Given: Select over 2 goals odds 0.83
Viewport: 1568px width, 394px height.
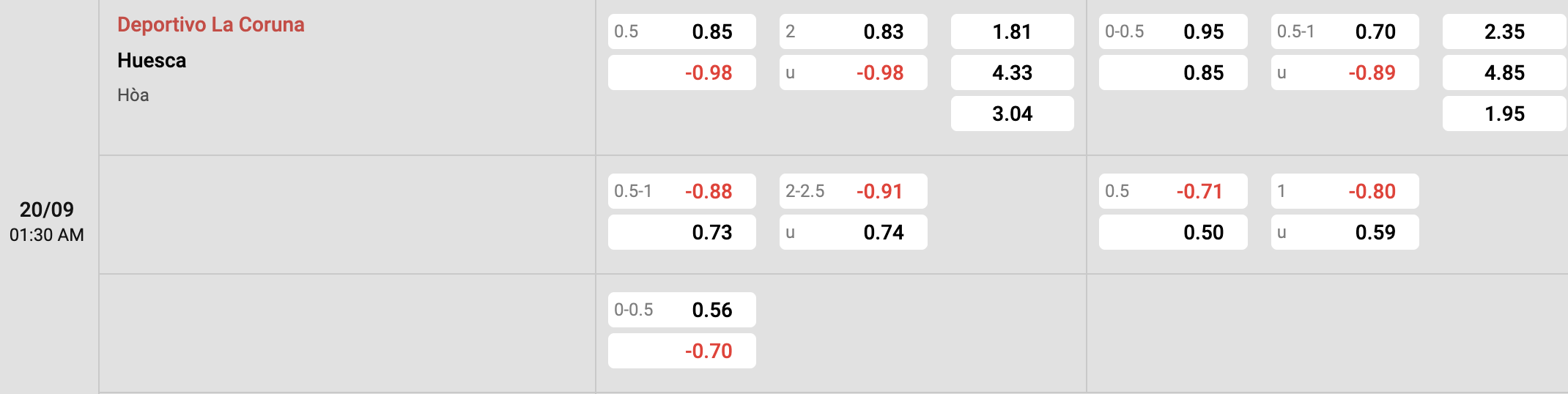Looking at the screenshot, I should point(854,31).
